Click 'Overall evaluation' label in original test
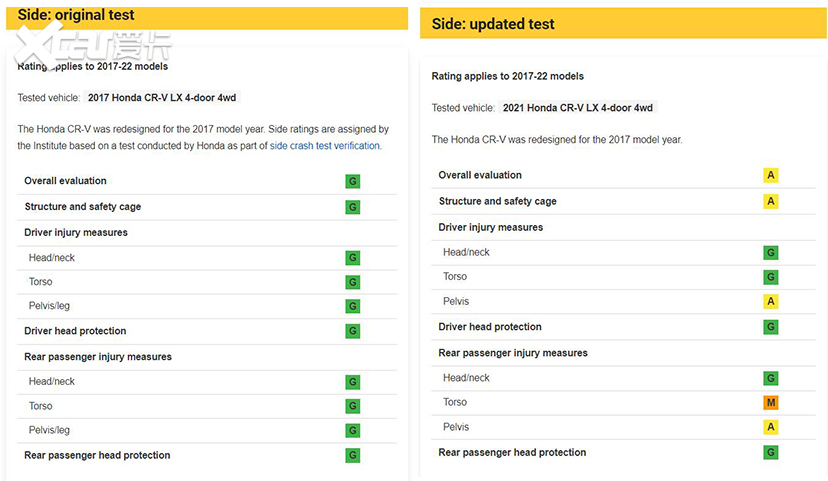828x481 pixels. click(65, 181)
